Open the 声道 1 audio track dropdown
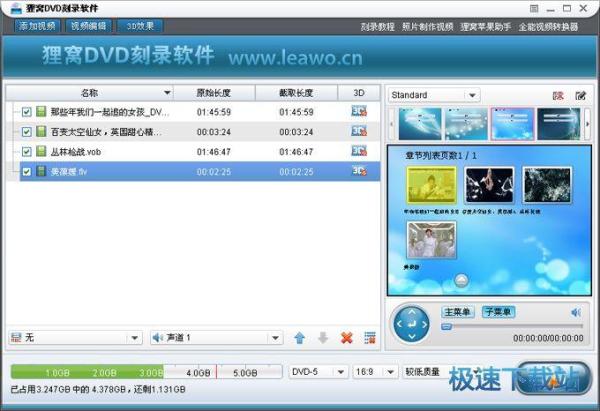The height and width of the screenshot is (411, 600). pyautogui.click(x=217, y=338)
